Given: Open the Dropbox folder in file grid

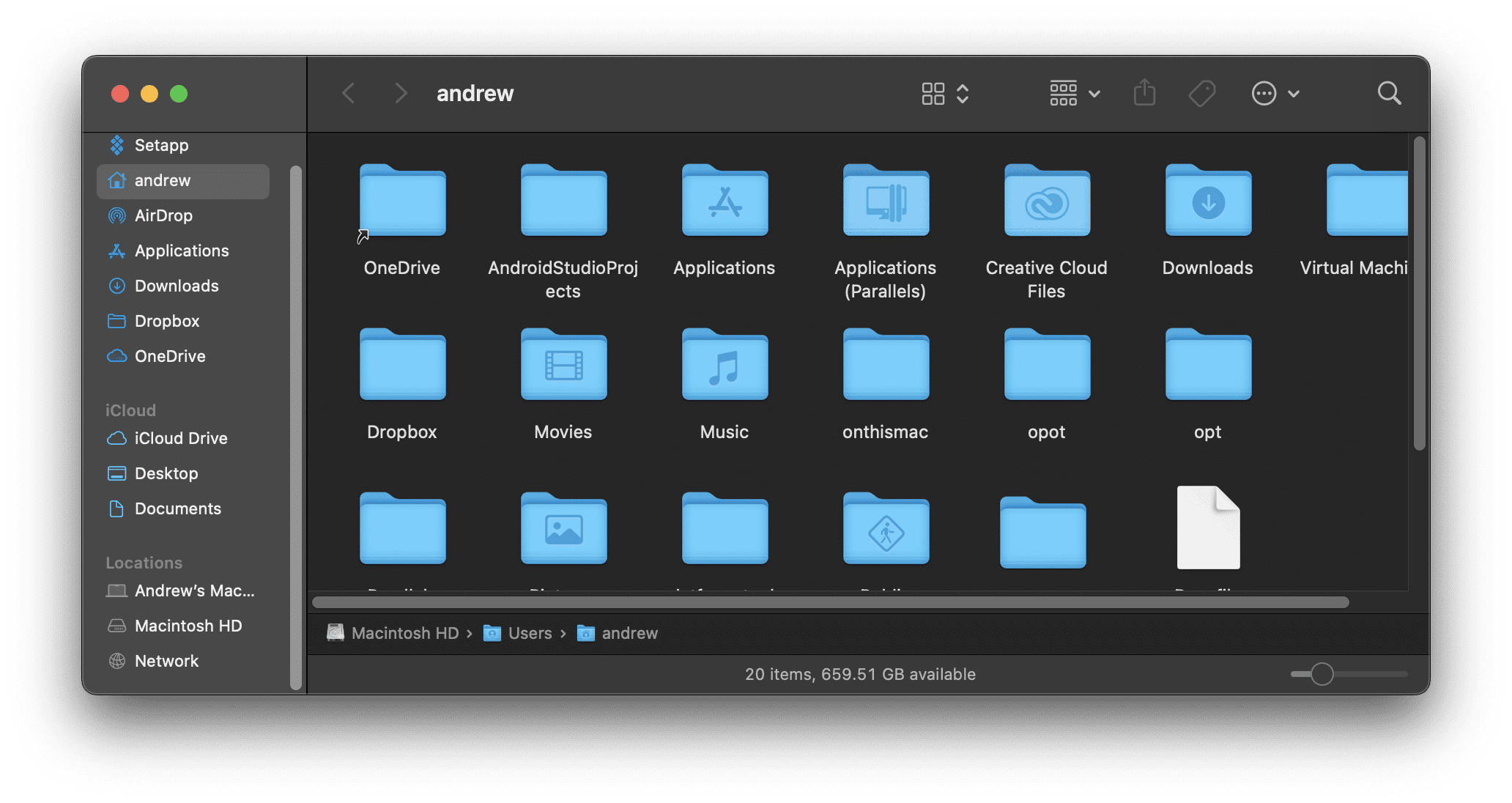Looking at the screenshot, I should click(402, 364).
